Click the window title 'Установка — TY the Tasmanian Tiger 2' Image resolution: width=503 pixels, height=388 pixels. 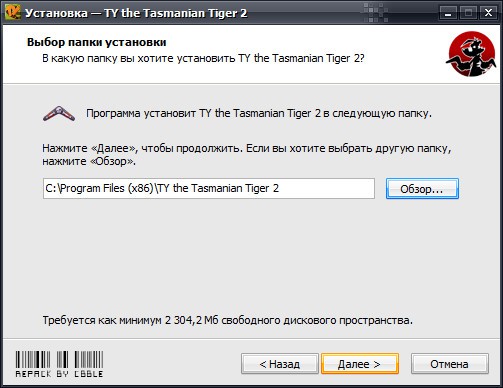tap(136, 13)
